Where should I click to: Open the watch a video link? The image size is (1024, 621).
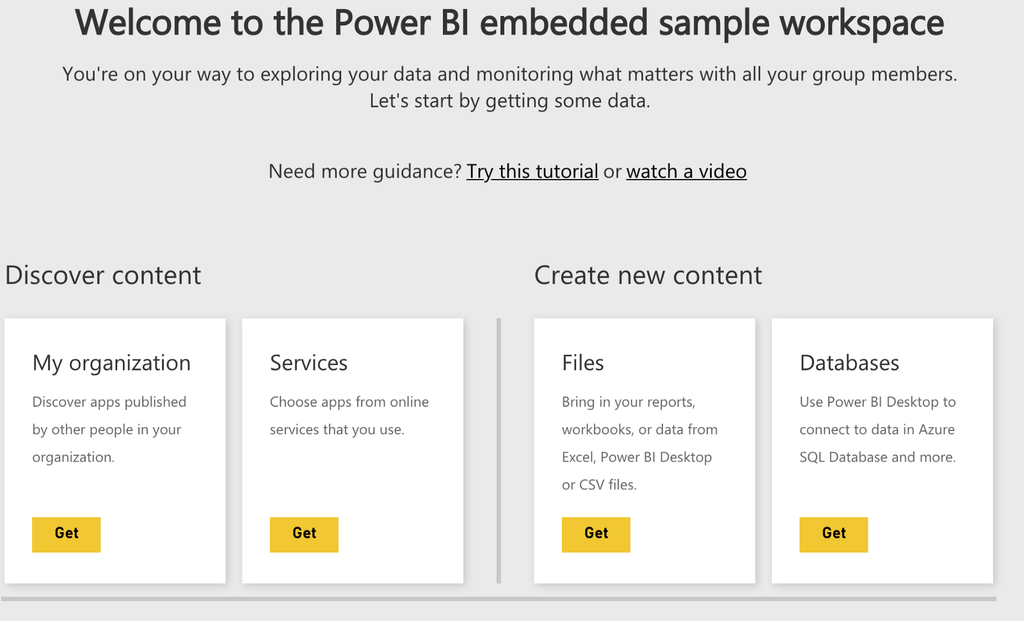[686, 171]
